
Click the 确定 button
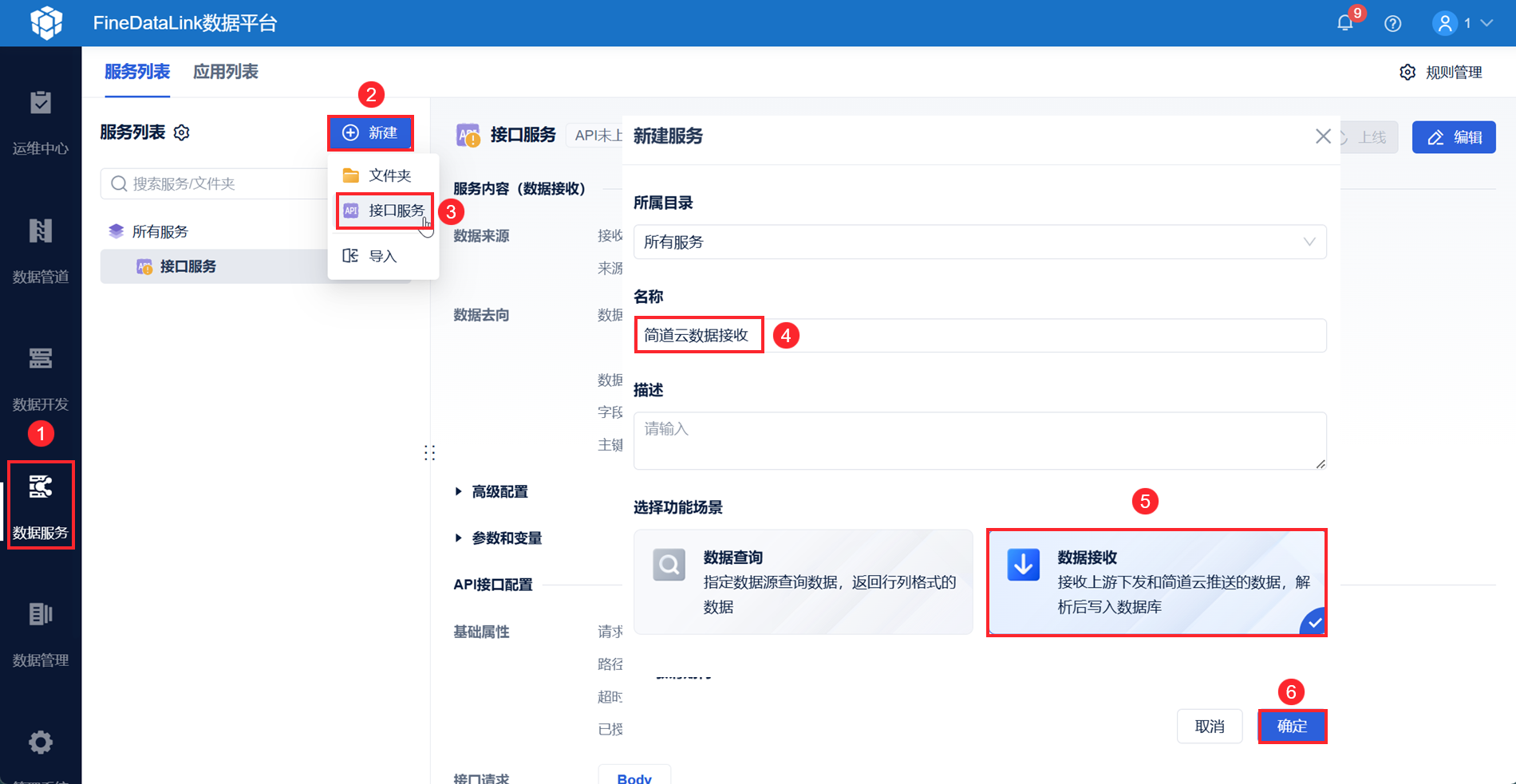tap(1293, 727)
